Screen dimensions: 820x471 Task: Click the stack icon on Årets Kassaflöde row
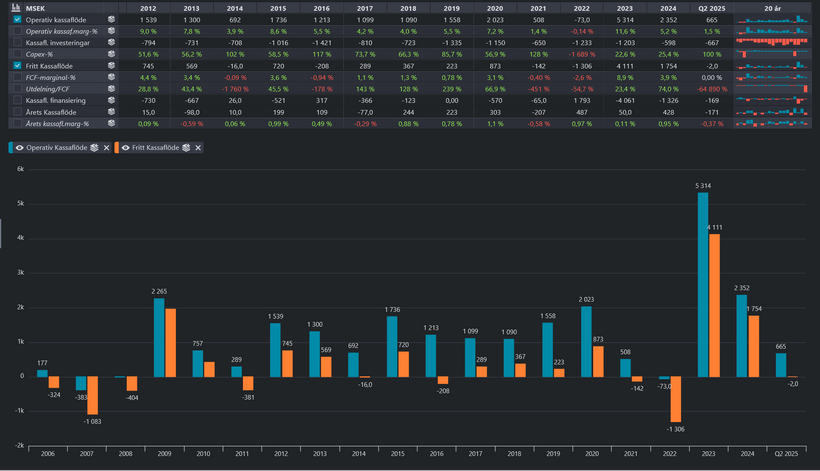[112, 112]
